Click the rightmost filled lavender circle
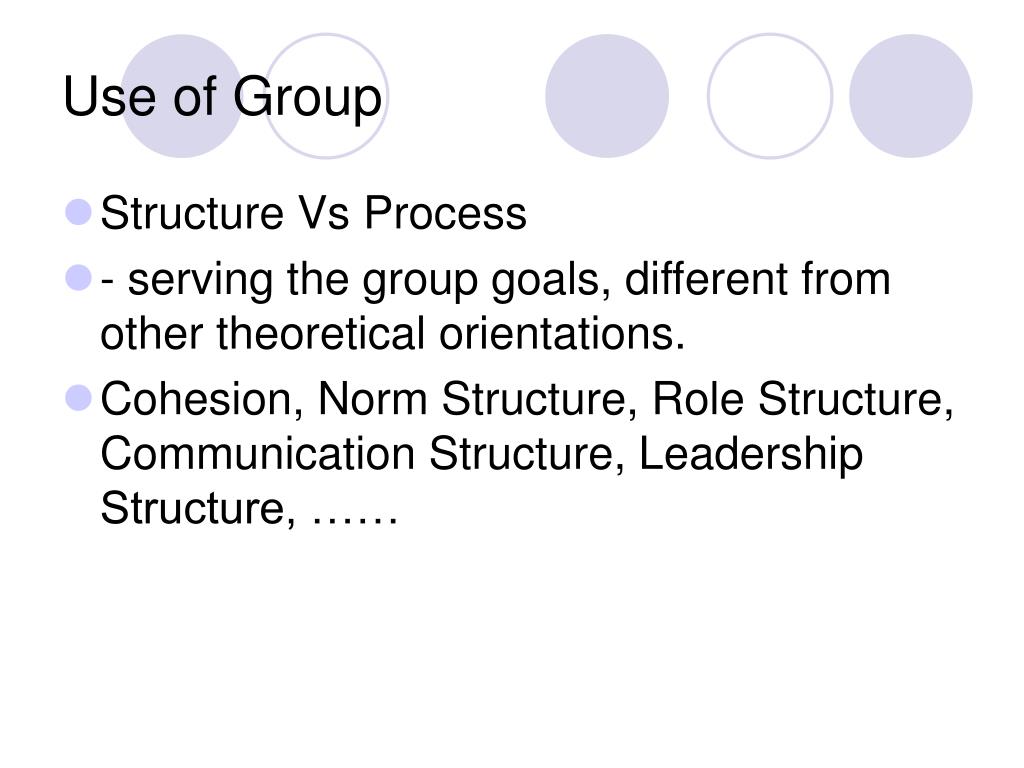 pyautogui.click(x=910, y=96)
